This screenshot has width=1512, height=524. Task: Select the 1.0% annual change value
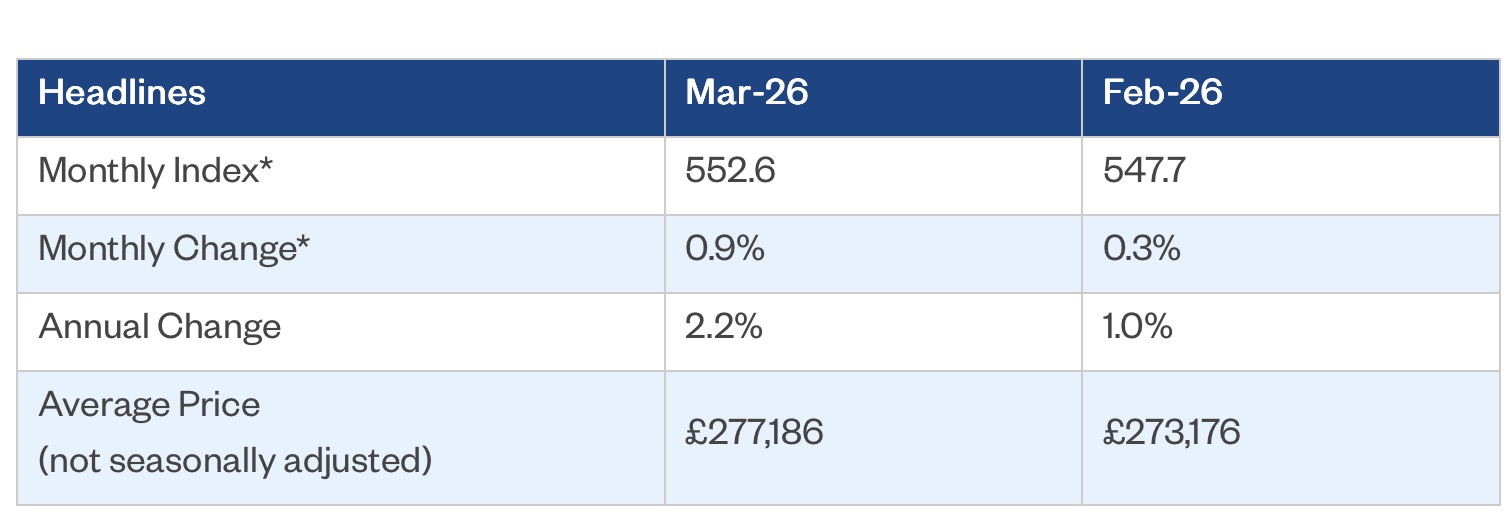[1138, 327]
